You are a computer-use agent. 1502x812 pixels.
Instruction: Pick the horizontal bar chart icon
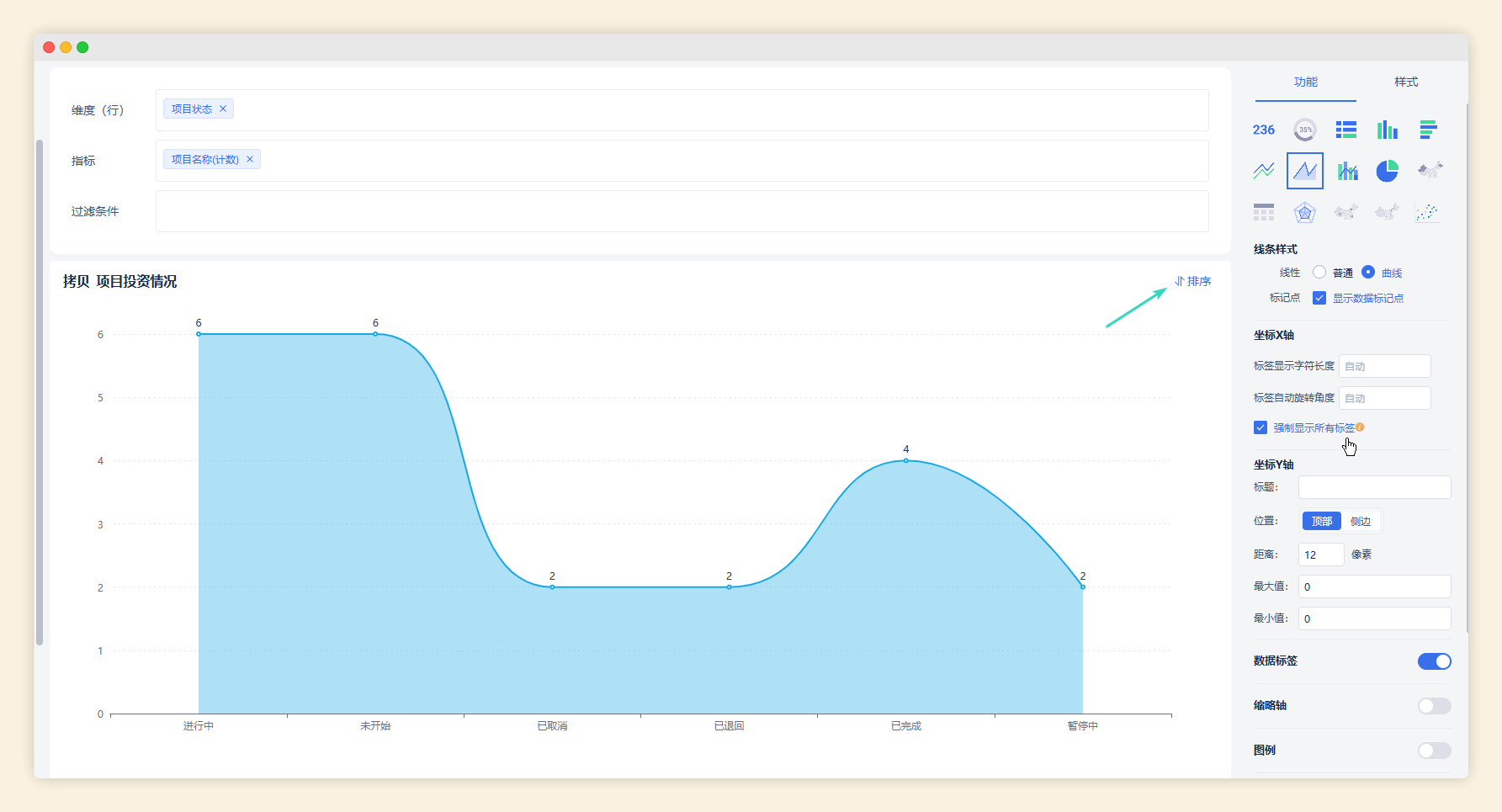[1428, 130]
